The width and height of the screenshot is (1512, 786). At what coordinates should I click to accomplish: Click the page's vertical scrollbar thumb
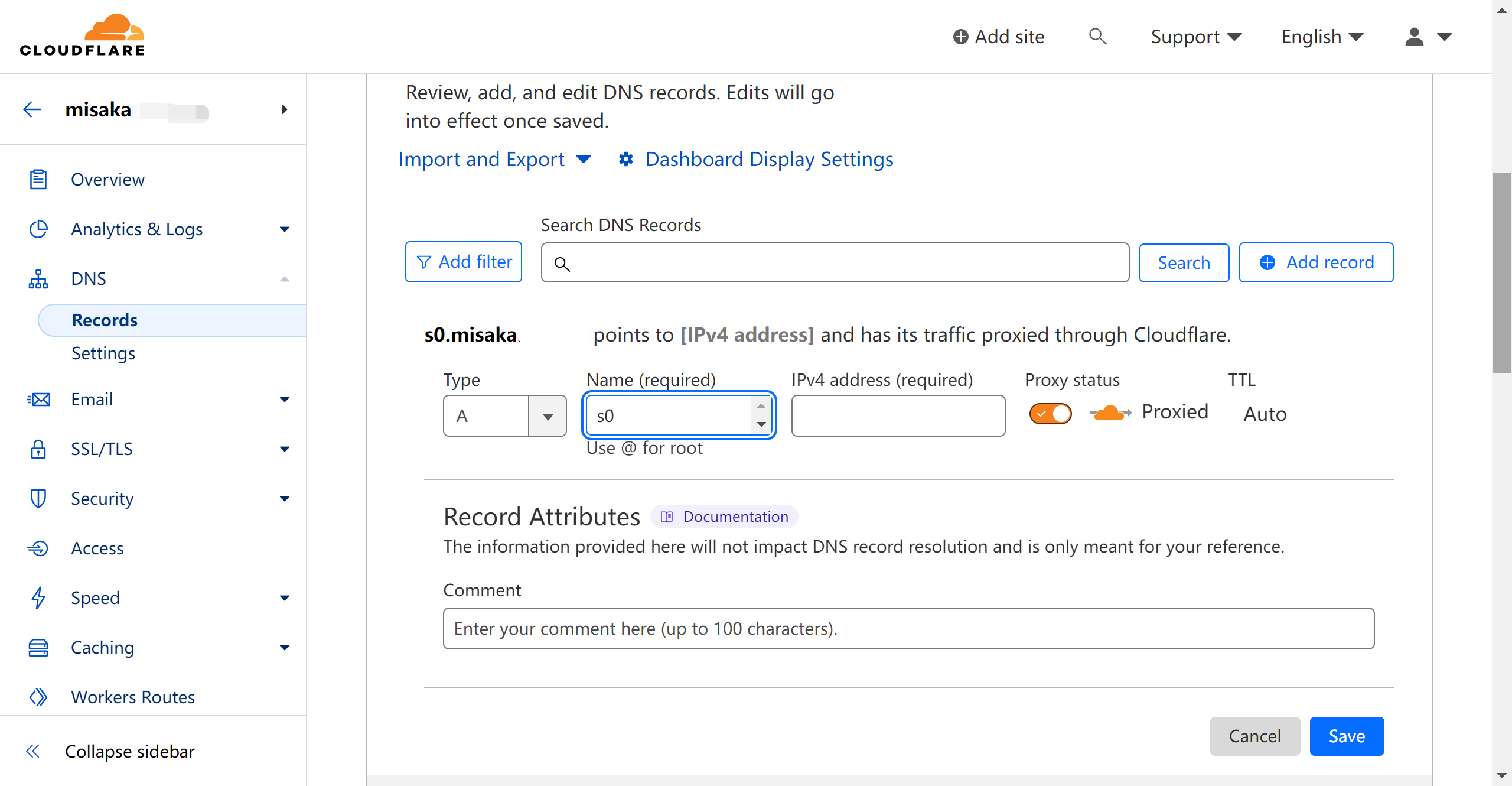tap(1501, 272)
